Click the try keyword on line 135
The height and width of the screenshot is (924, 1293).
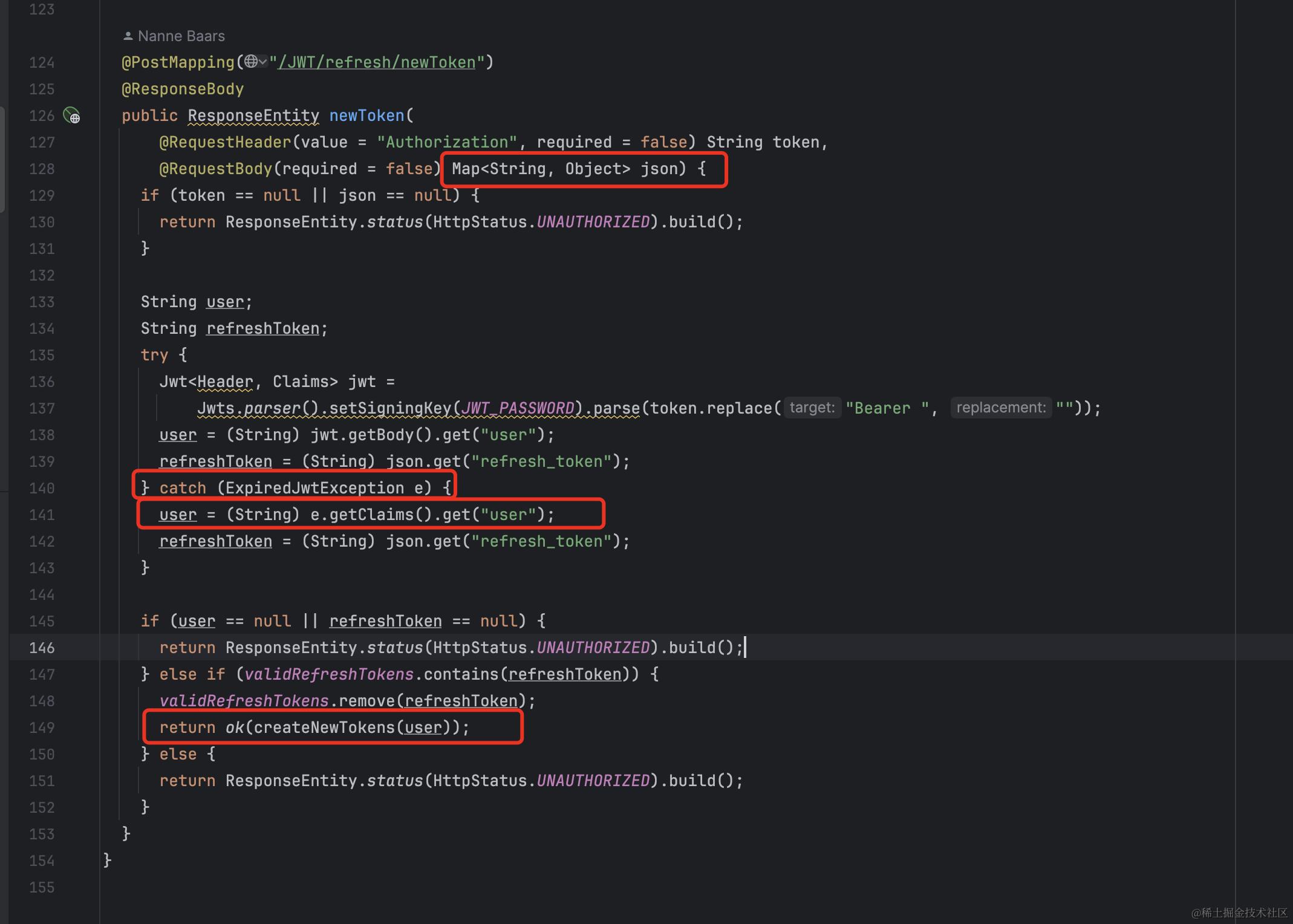tap(154, 355)
